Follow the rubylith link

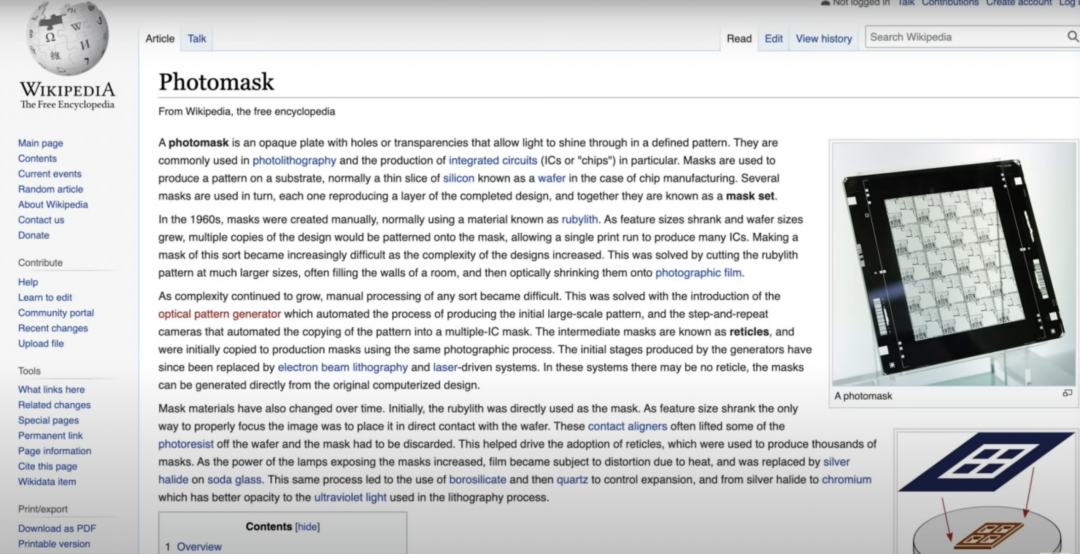[x=579, y=220]
